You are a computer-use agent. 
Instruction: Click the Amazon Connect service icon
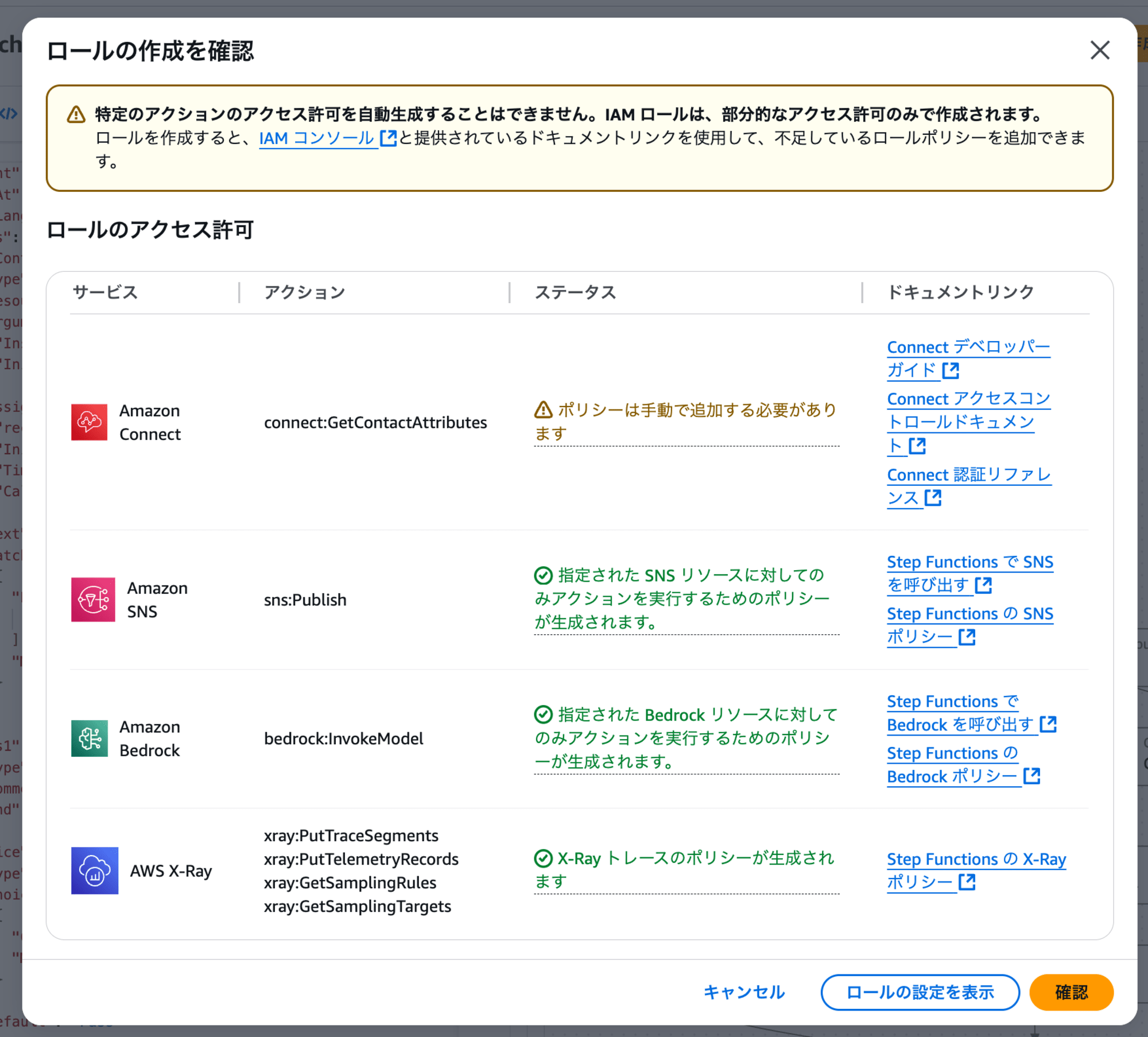90,422
